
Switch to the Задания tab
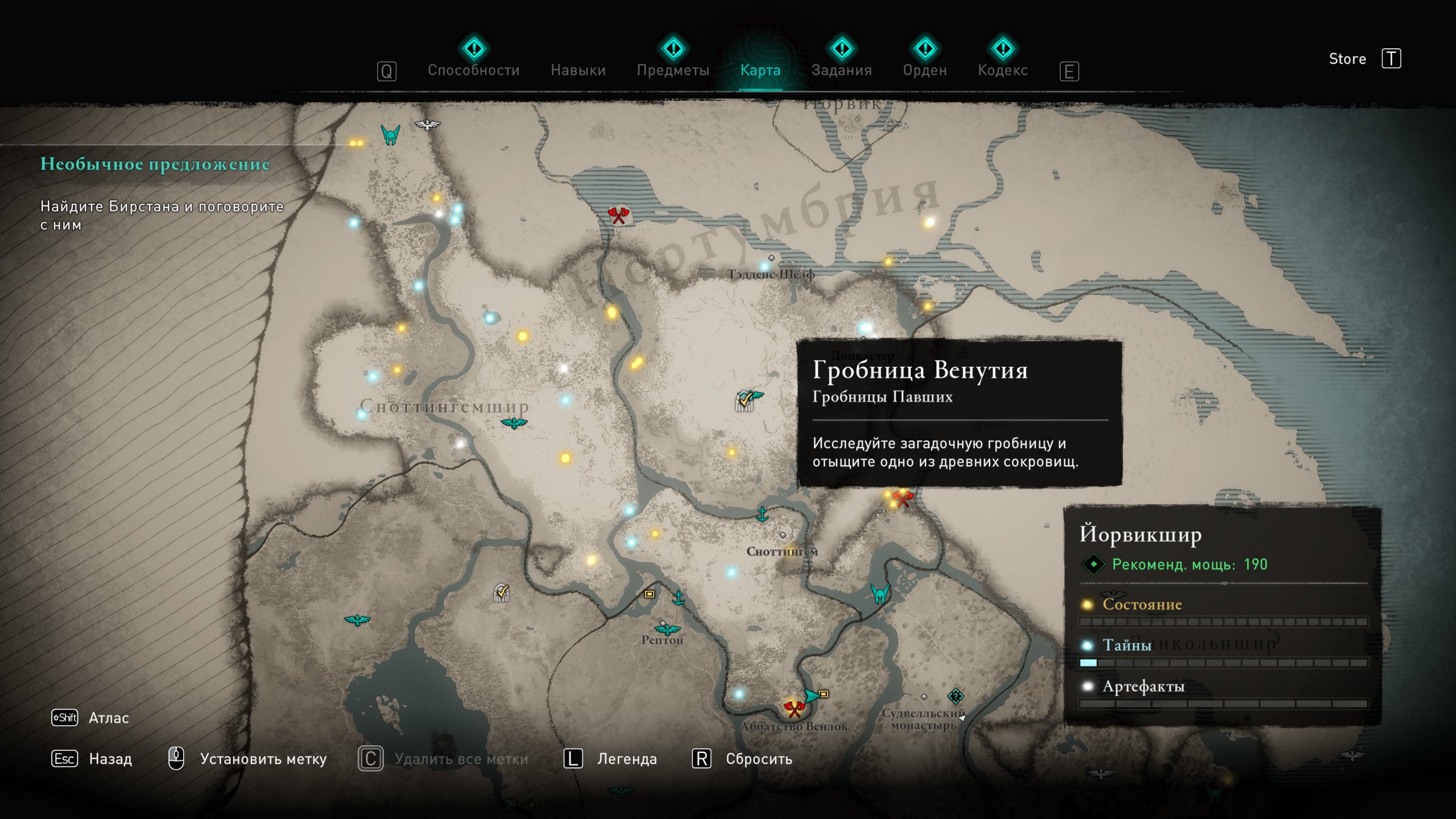(841, 70)
